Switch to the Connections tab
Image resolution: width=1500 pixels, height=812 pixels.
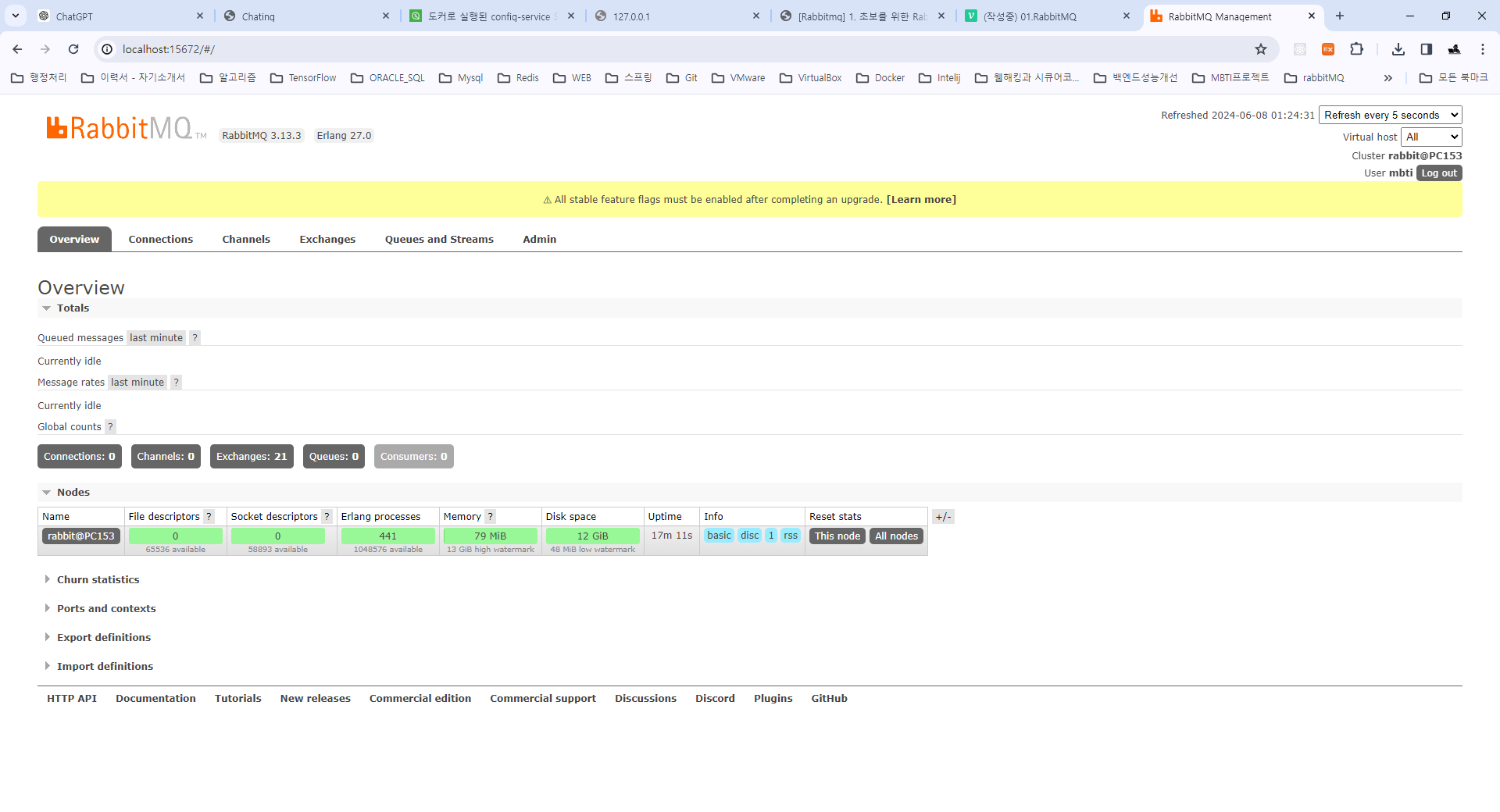(161, 240)
